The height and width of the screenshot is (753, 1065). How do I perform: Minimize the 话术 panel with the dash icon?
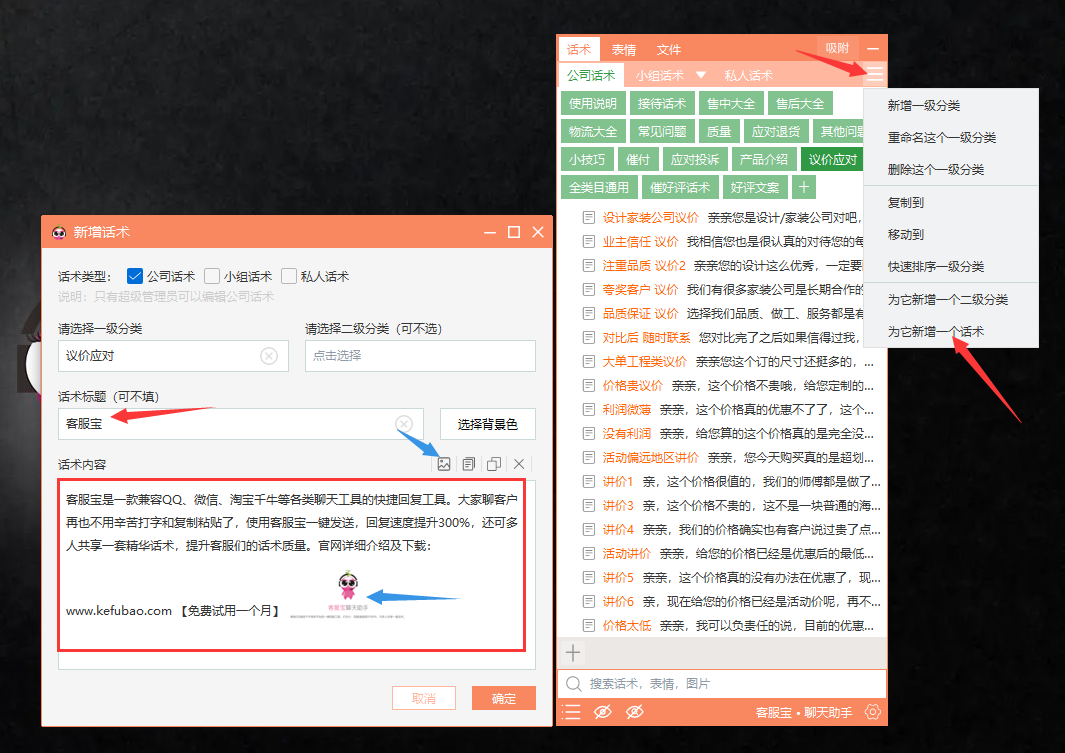(x=873, y=49)
